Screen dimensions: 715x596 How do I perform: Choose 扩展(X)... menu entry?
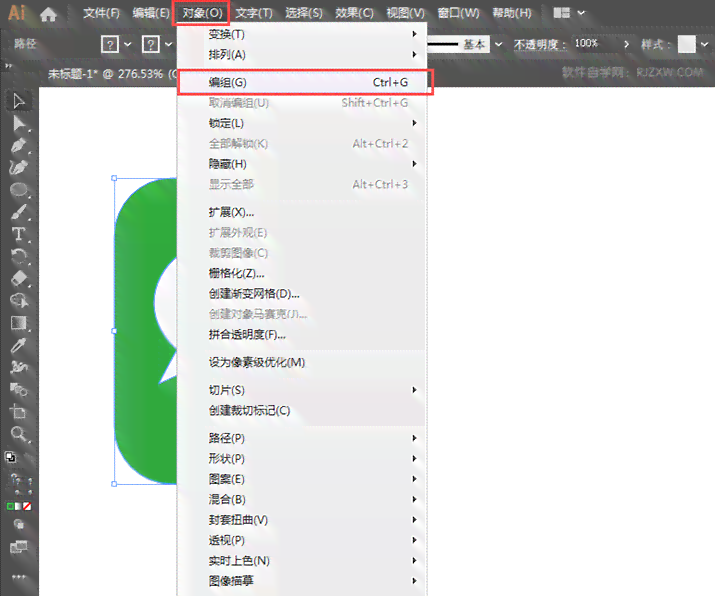pyautogui.click(x=302, y=212)
